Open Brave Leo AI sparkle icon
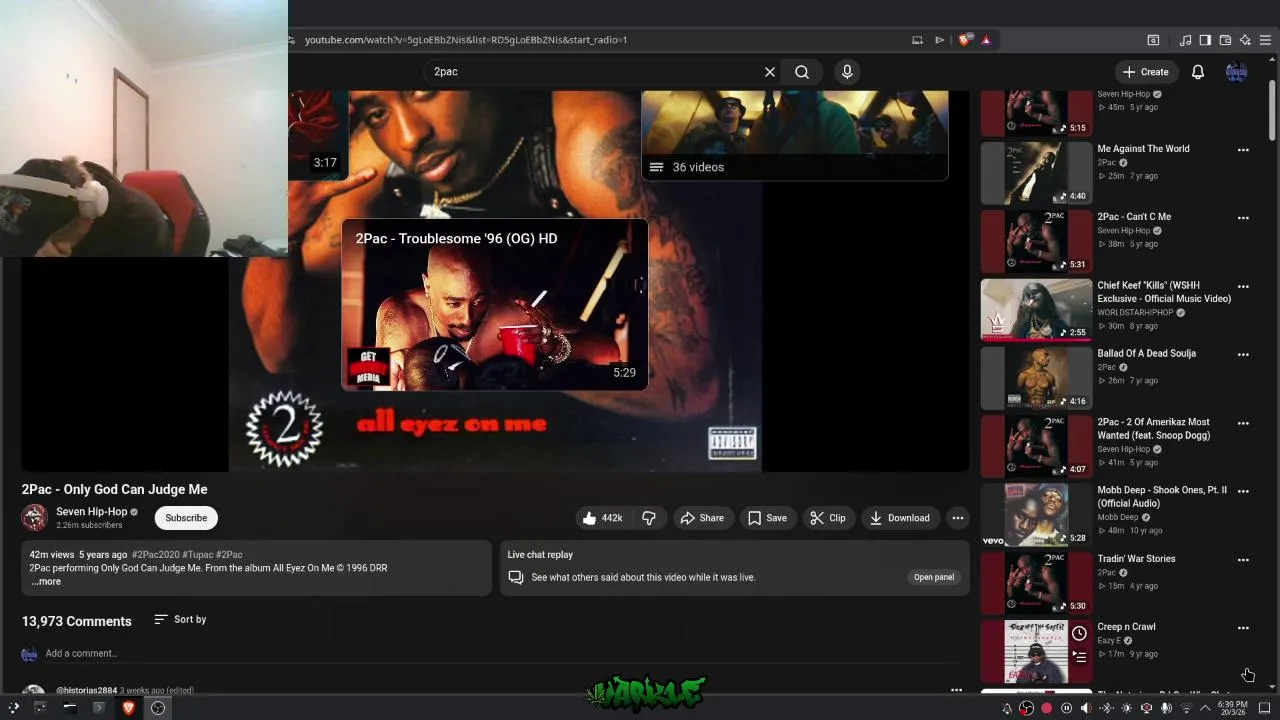1280x720 pixels. tap(1245, 40)
